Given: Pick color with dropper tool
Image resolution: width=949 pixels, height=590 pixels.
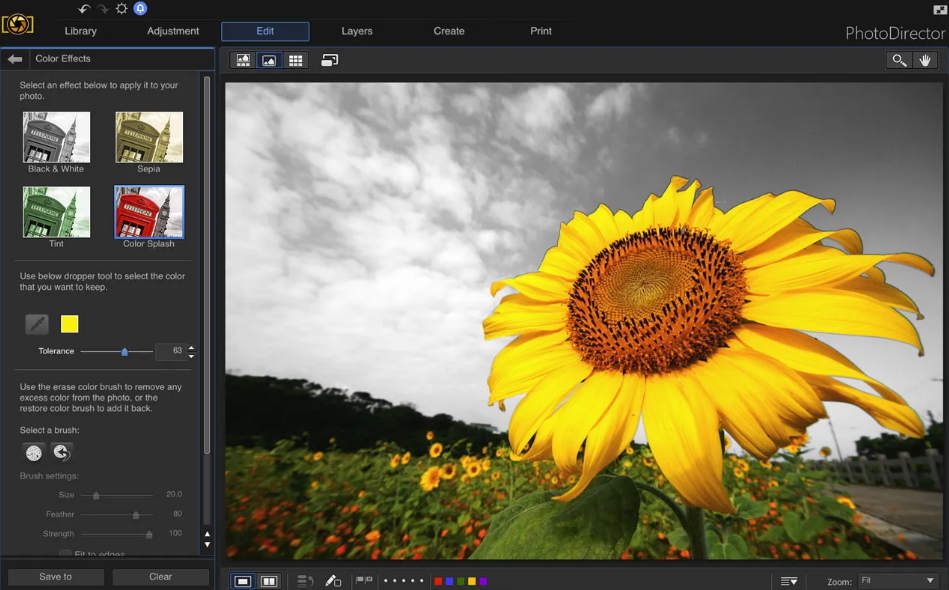Looking at the screenshot, I should pos(37,324).
